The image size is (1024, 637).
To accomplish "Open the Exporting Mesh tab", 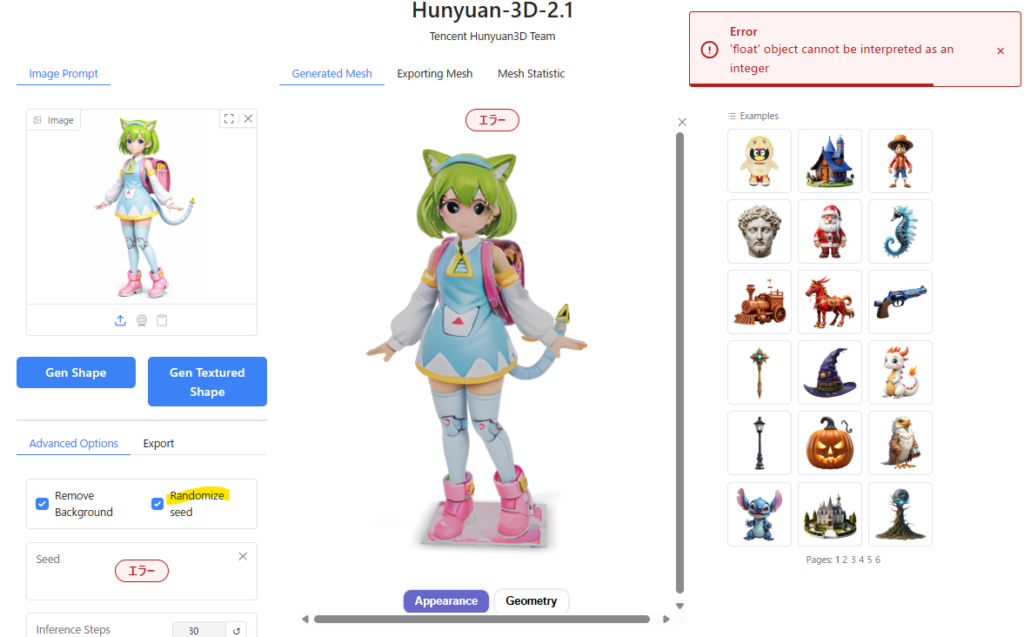I will click(x=434, y=74).
